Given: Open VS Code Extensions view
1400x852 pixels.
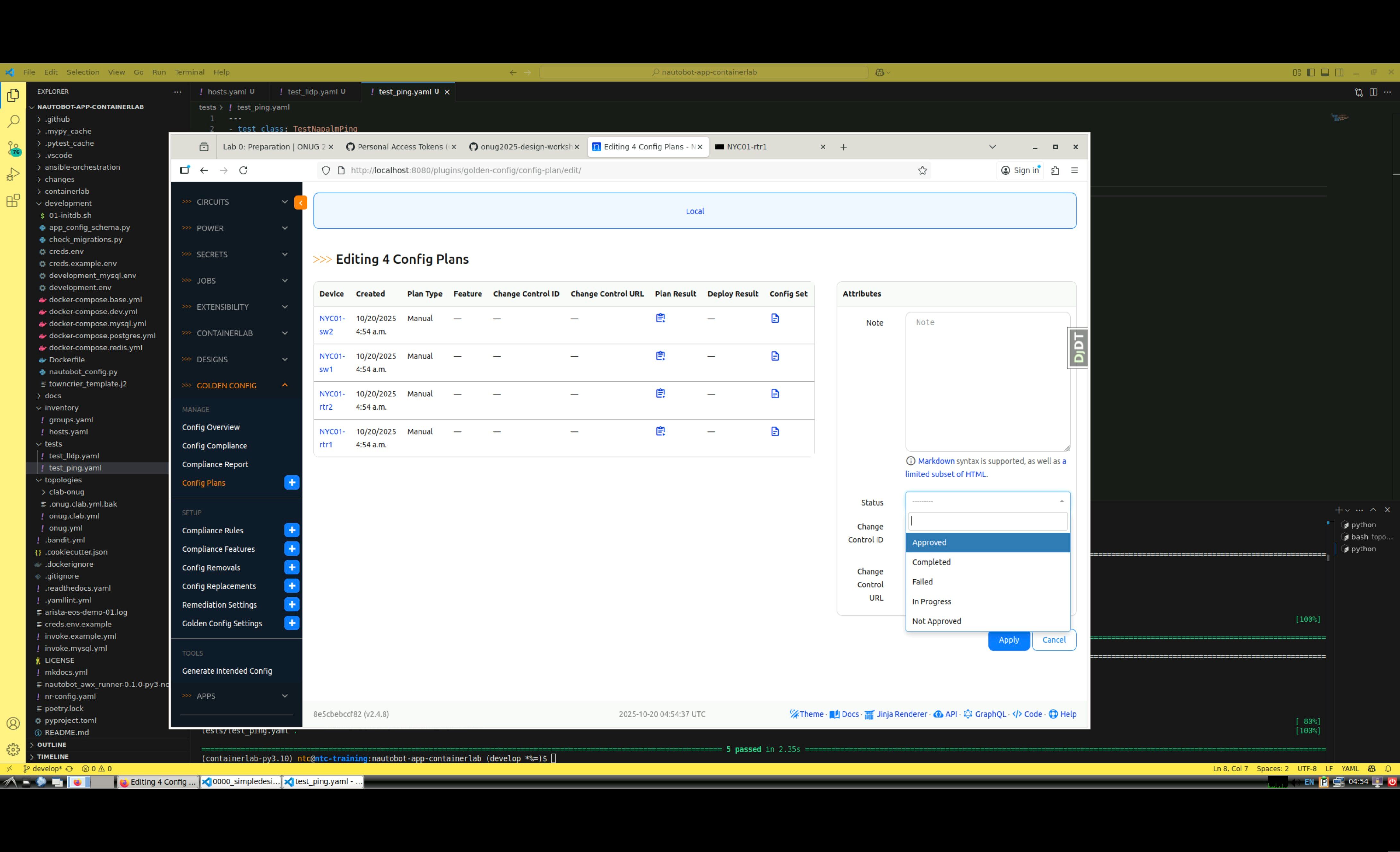Looking at the screenshot, I should [x=13, y=200].
